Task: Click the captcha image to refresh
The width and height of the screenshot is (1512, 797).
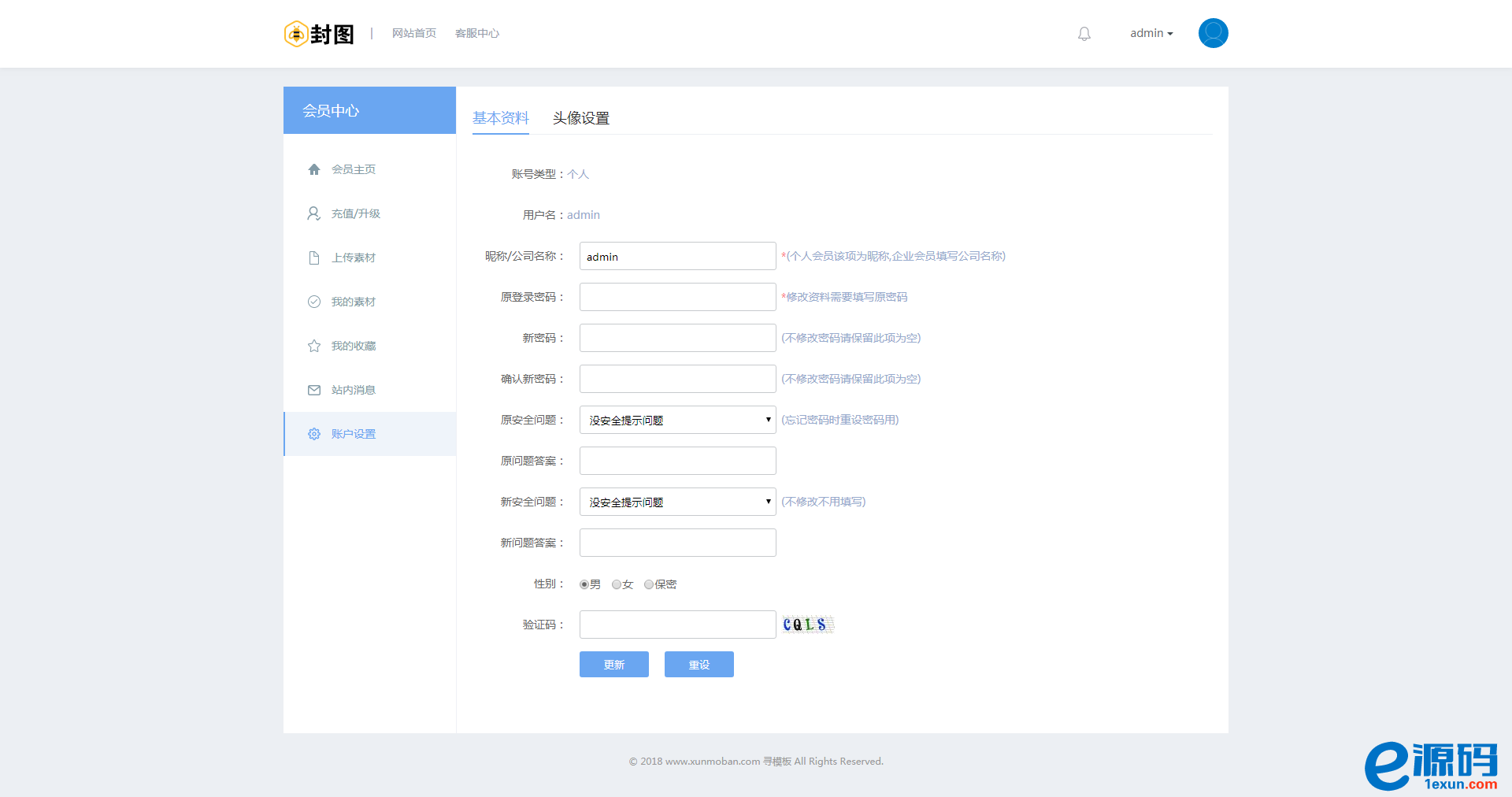Action: point(807,625)
